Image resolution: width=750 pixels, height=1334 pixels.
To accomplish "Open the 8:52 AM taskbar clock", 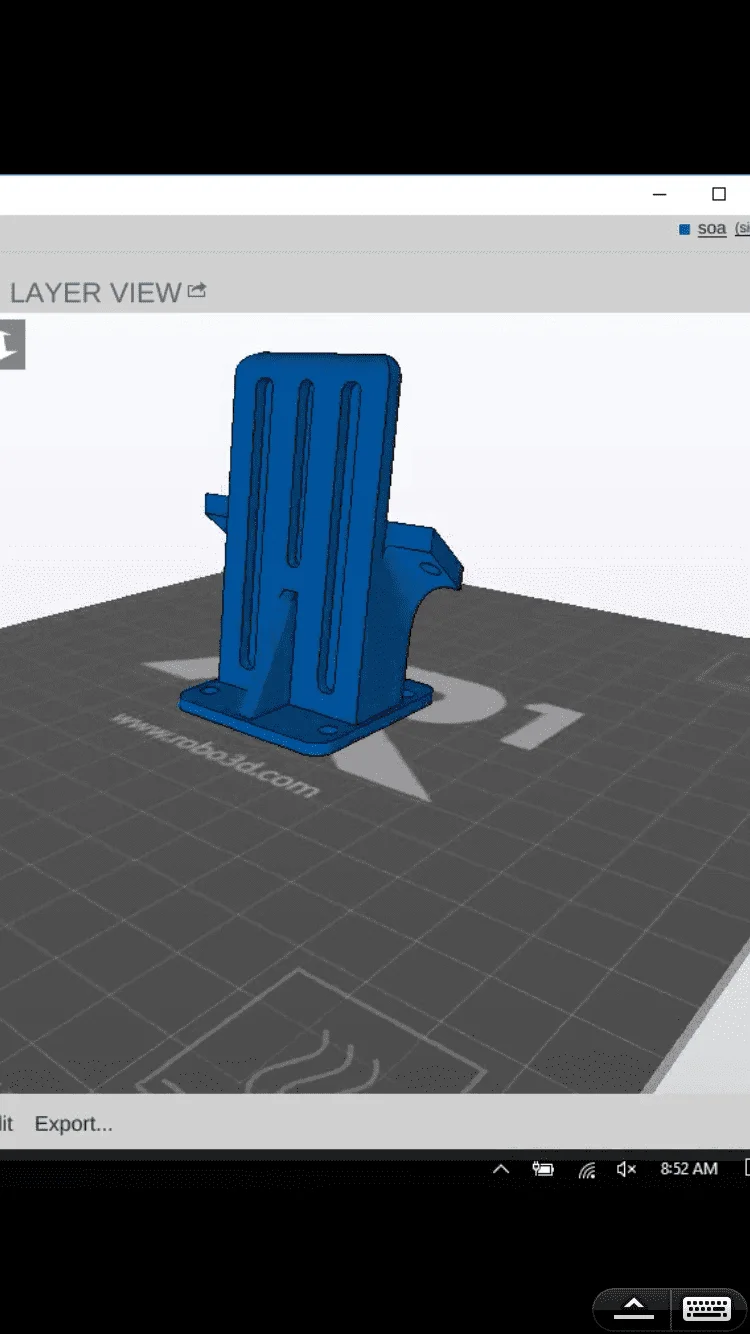I will pyautogui.click(x=689, y=1169).
